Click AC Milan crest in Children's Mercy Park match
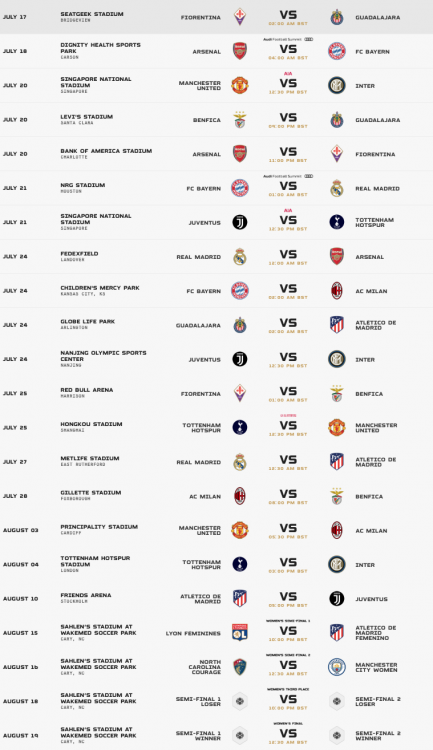Image resolution: width=433 pixels, height=750 pixels. [337, 291]
